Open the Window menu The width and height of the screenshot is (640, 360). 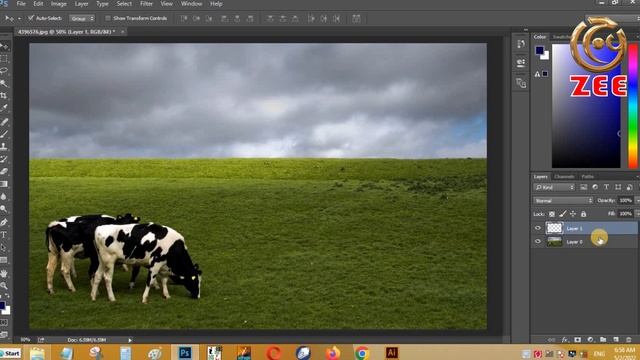pyautogui.click(x=191, y=4)
